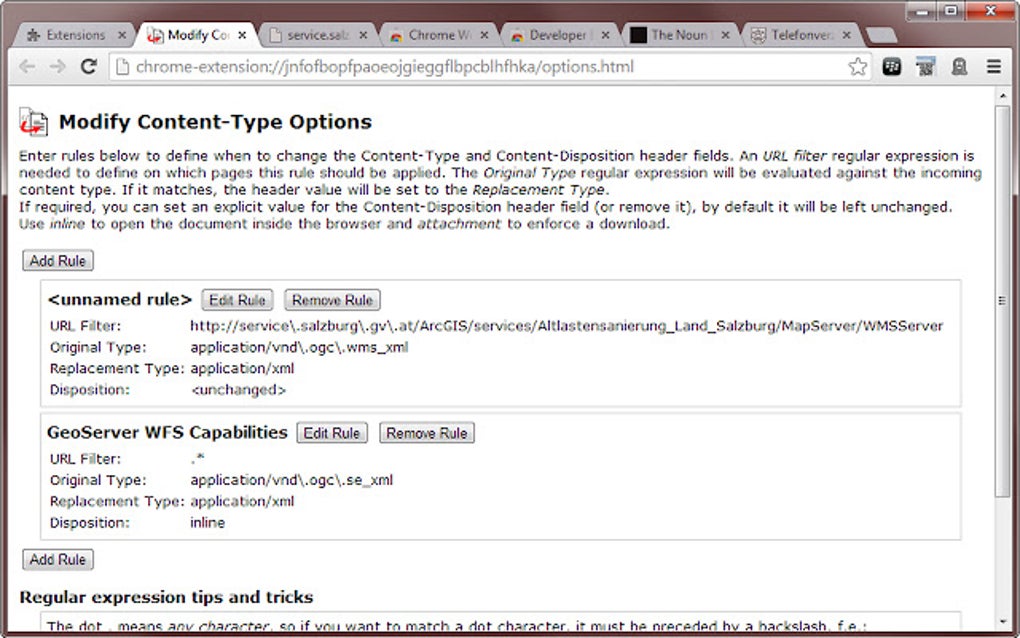Click the scrollbar up arrow
The height and width of the screenshot is (638, 1020).
[x=1002, y=96]
